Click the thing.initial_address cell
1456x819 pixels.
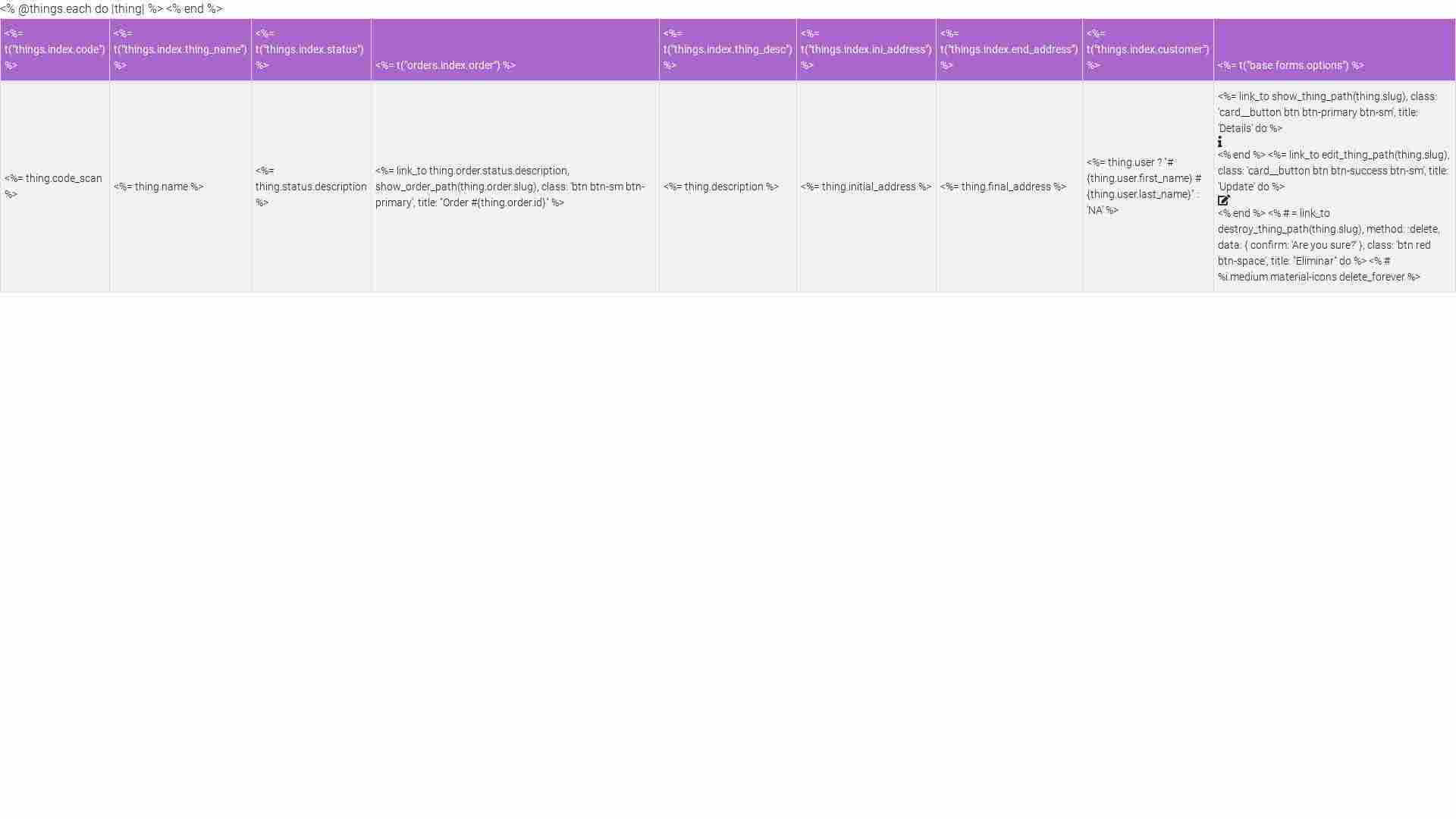coord(865,187)
